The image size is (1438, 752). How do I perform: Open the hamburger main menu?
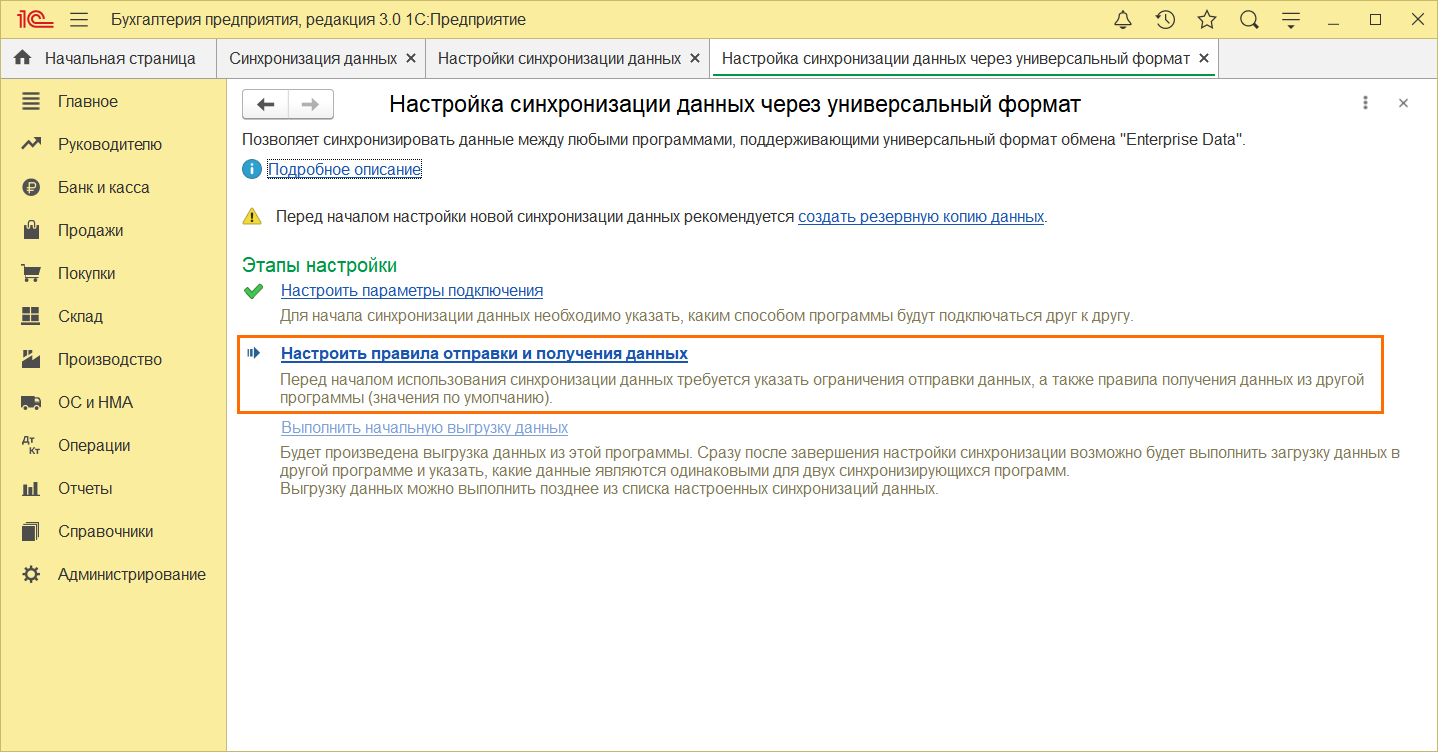pos(78,18)
